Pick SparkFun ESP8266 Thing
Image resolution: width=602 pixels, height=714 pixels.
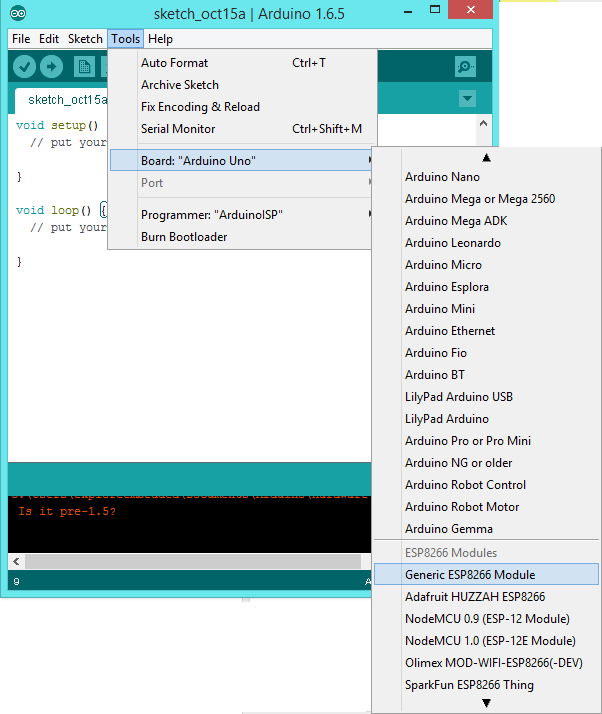coord(486,684)
